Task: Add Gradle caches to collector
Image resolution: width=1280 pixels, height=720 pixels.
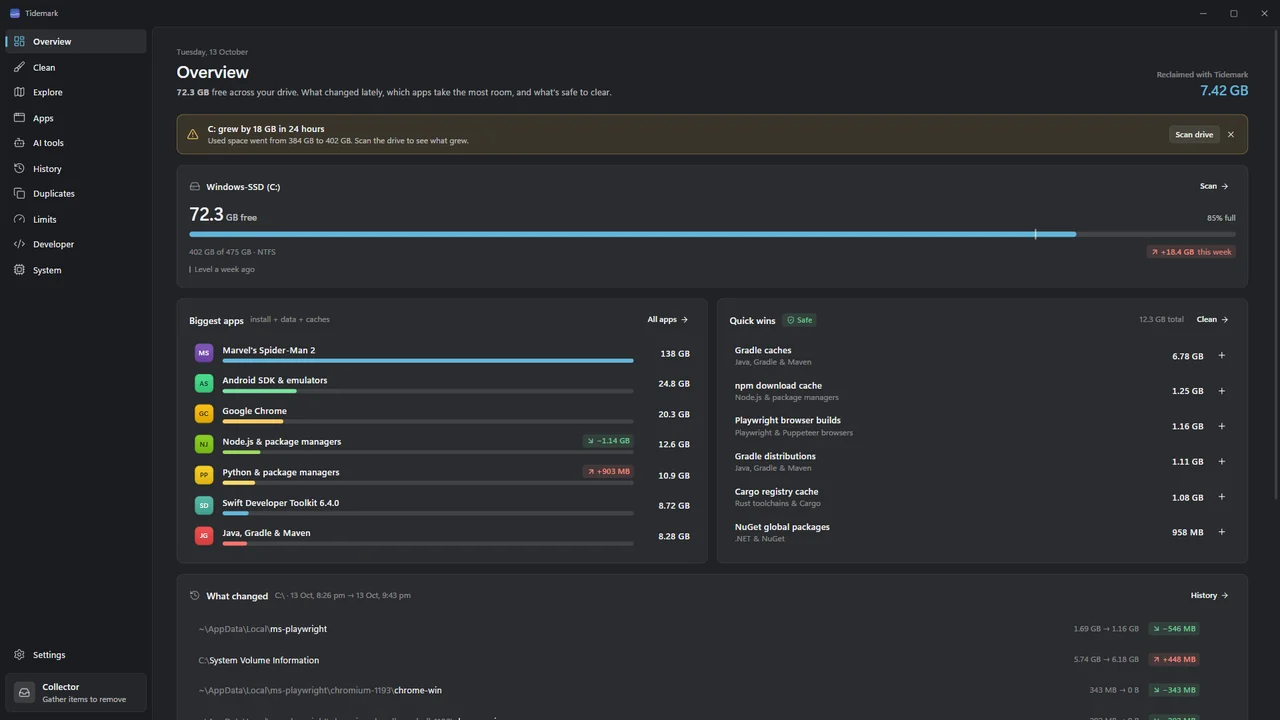Action: (1221, 356)
